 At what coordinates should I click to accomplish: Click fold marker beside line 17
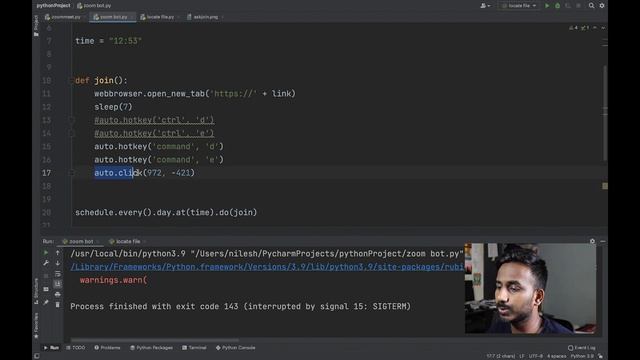point(71,173)
